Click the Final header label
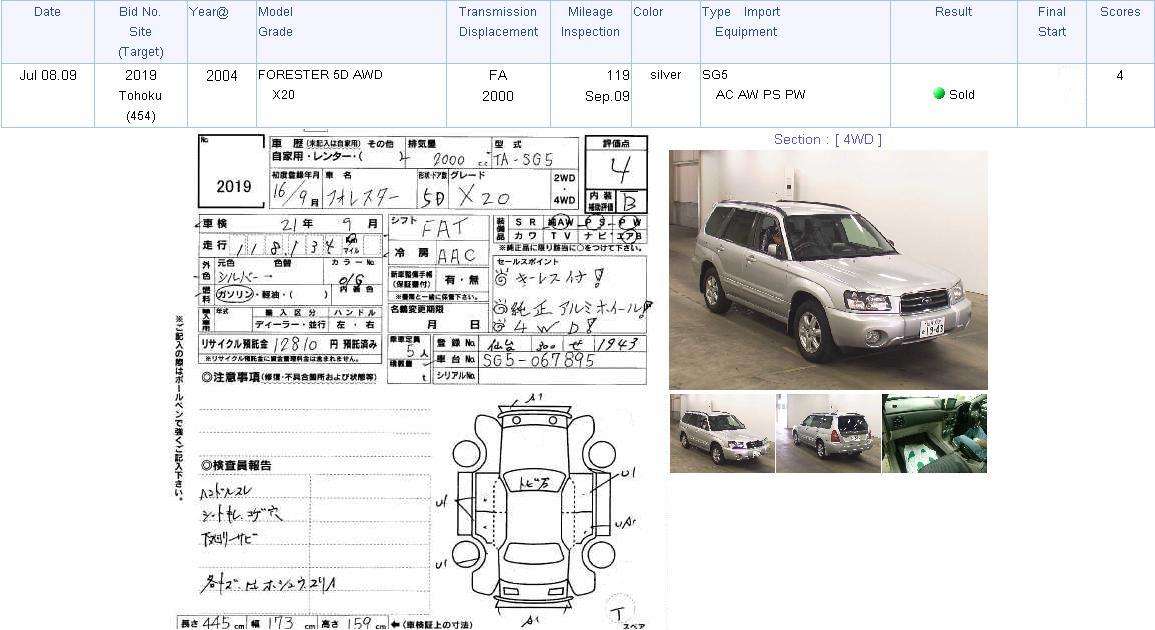Viewport: 1155px width, 630px height. pos(1052,12)
